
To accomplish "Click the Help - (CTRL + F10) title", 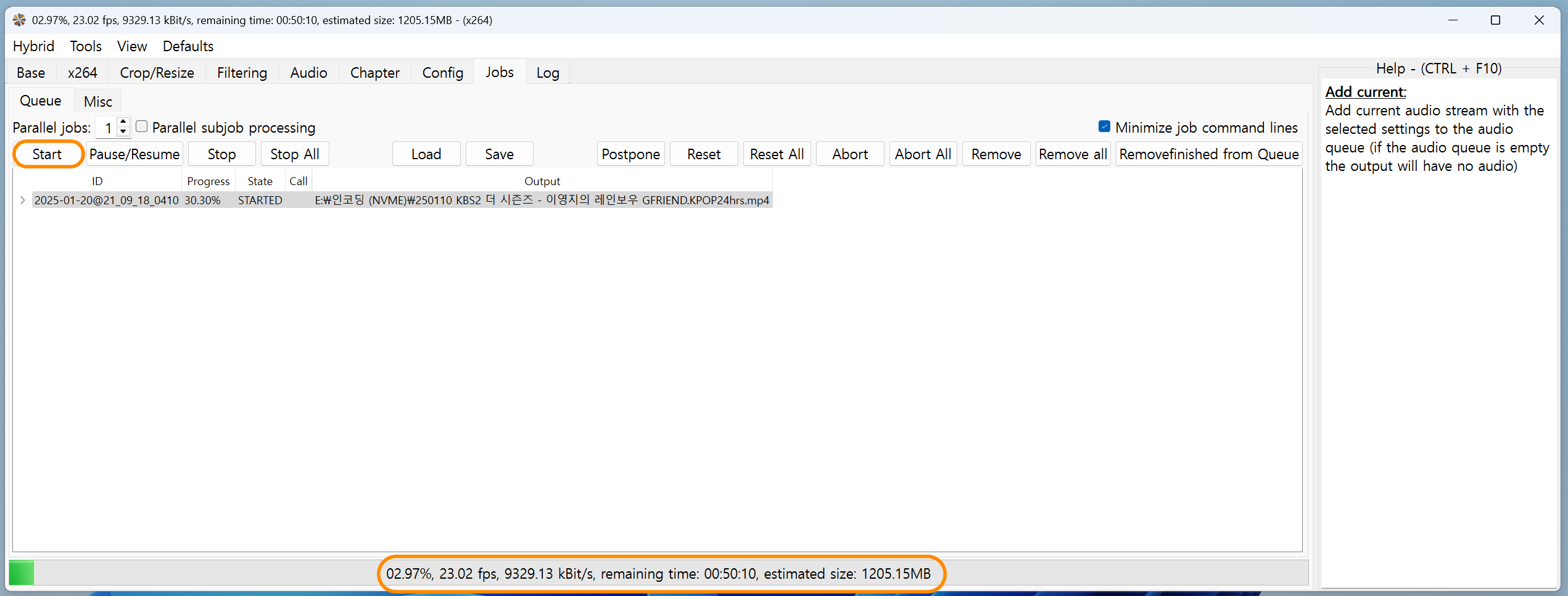I will point(1438,68).
